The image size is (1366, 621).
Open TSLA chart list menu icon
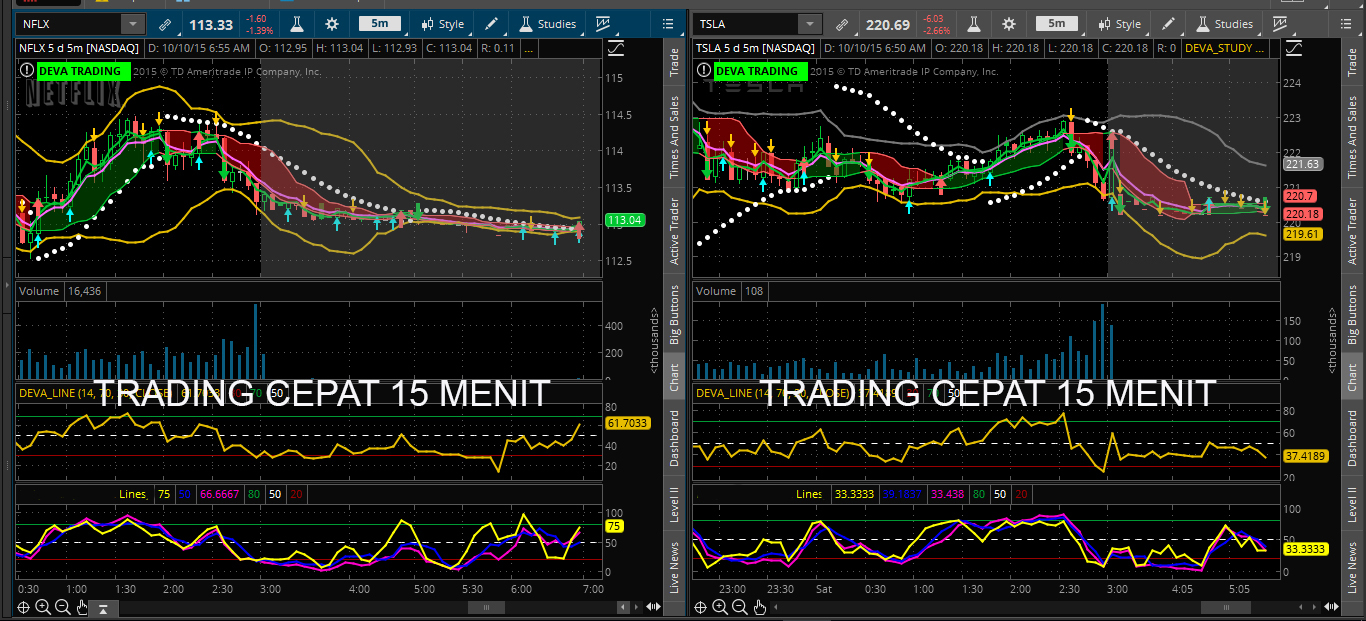coord(1344,24)
